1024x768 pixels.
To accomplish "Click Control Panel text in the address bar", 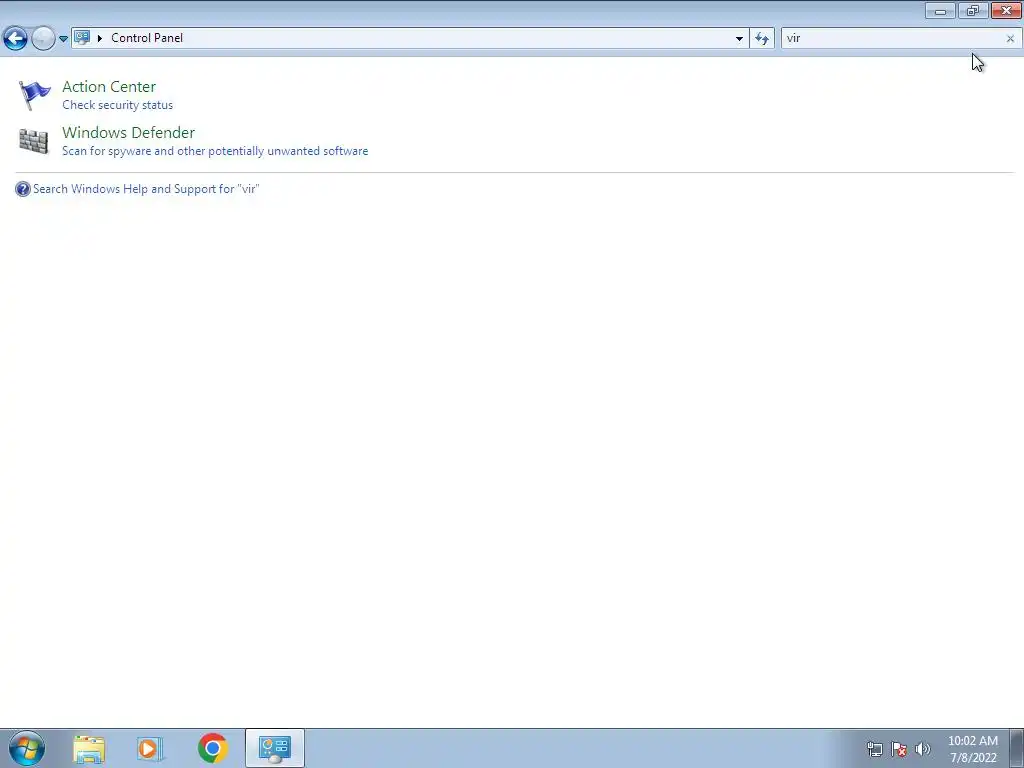I will 147,38.
